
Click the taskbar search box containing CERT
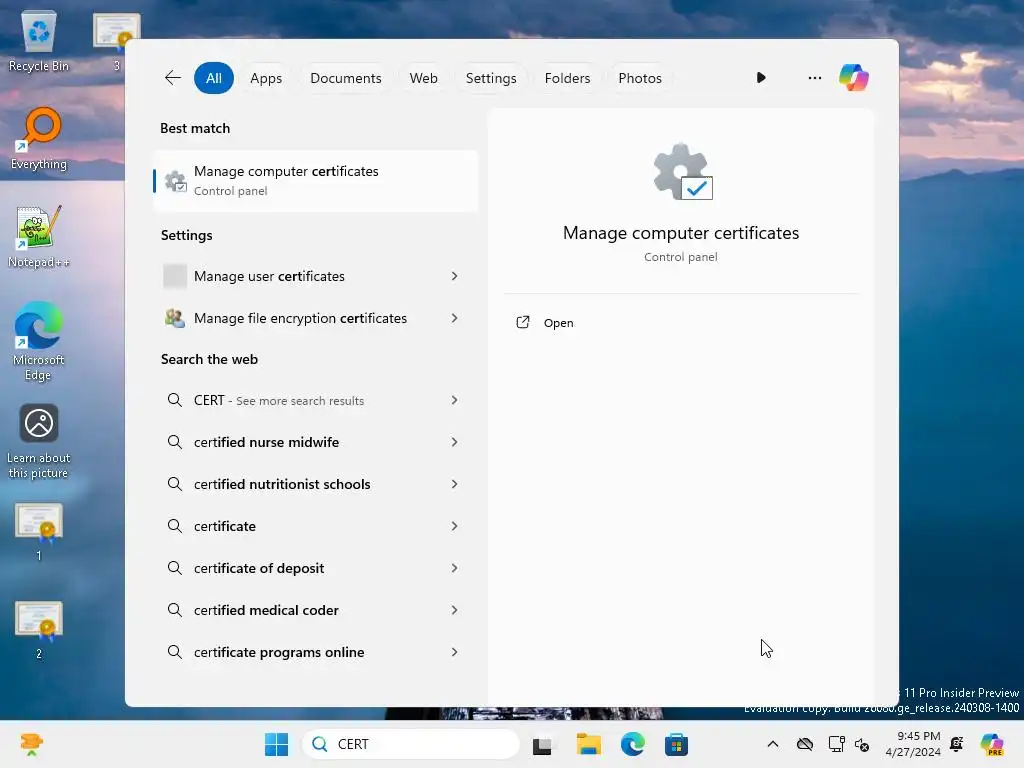click(x=411, y=744)
